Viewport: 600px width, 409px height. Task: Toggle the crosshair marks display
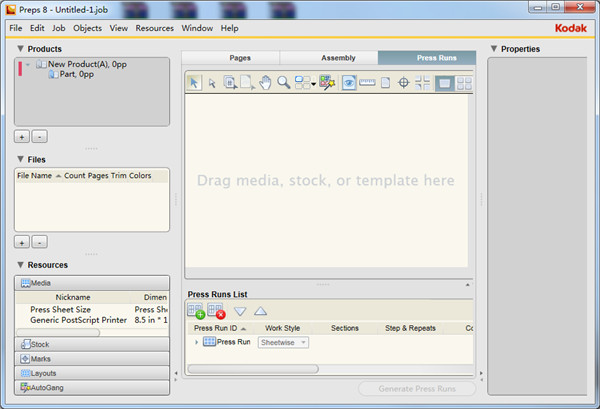click(x=403, y=83)
